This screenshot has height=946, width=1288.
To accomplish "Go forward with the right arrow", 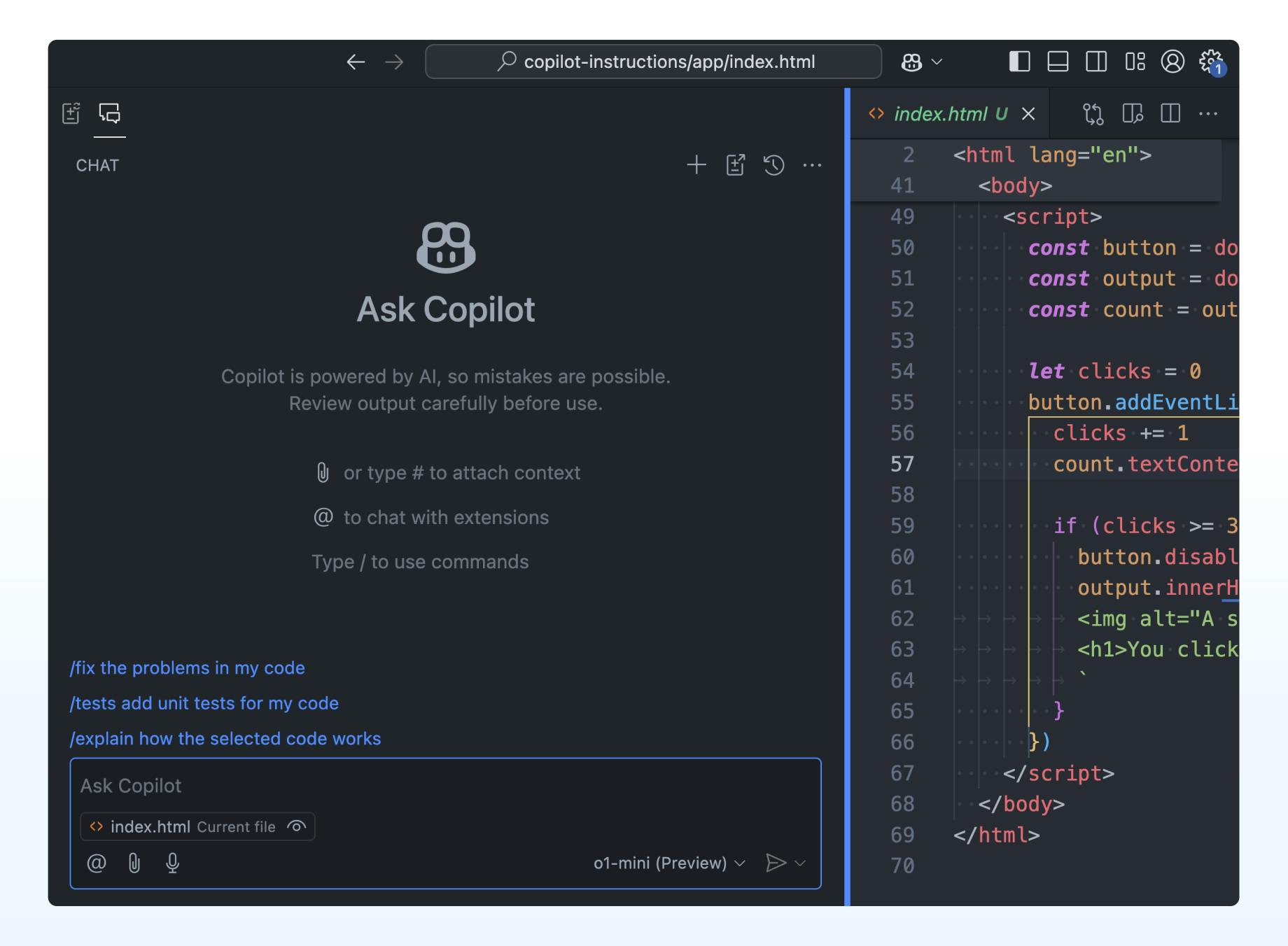I will 395,62.
